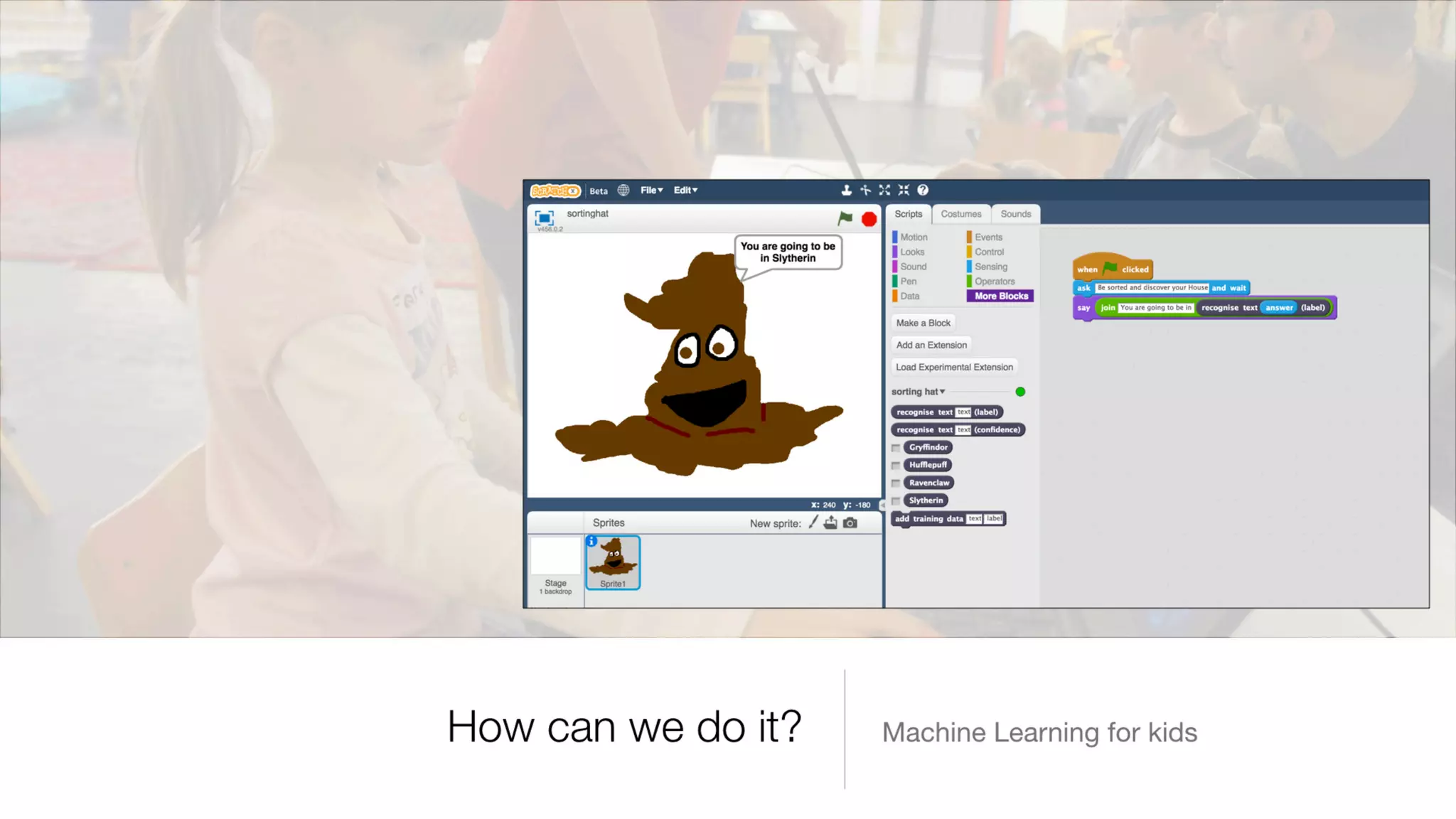Click the sortinghat project title
Image resolution: width=1456 pixels, height=819 pixels.
(587, 214)
